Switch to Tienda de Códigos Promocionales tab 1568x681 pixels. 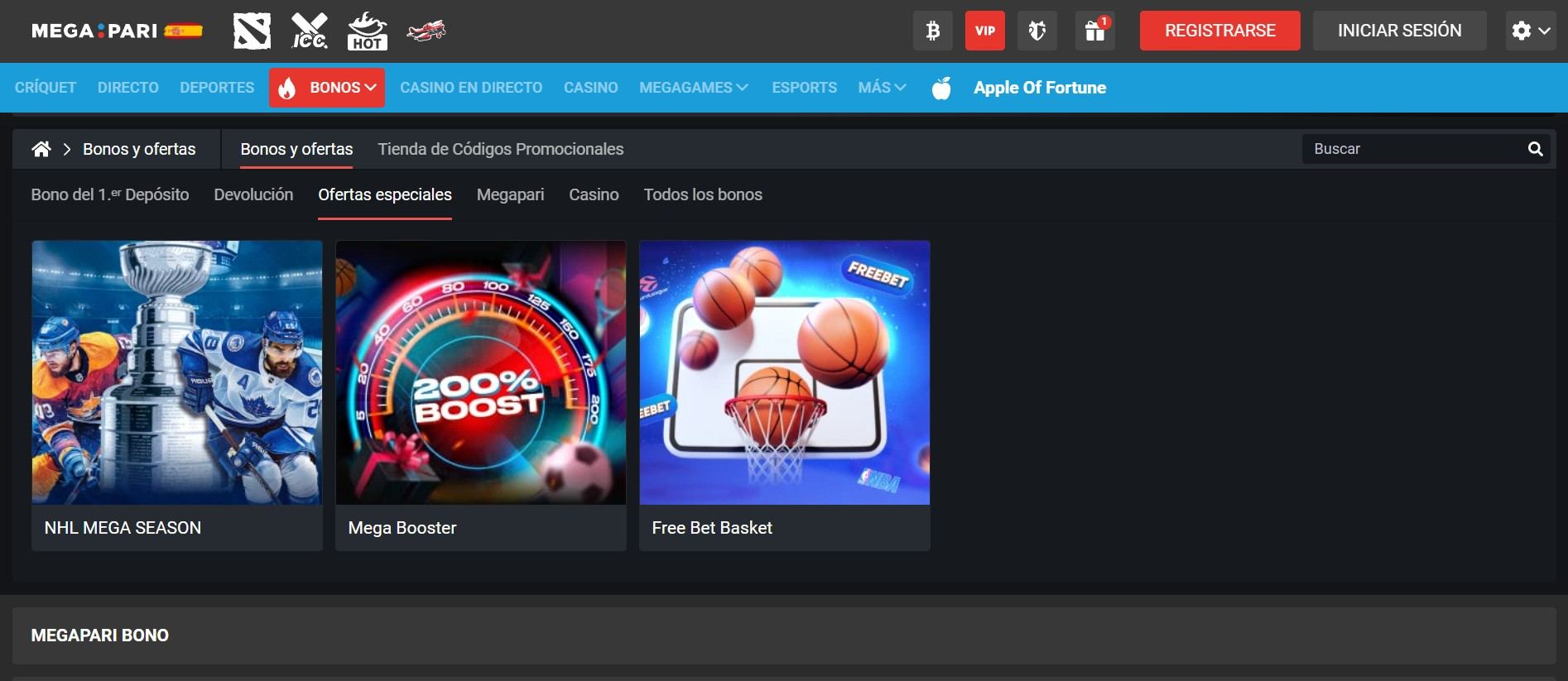501,149
